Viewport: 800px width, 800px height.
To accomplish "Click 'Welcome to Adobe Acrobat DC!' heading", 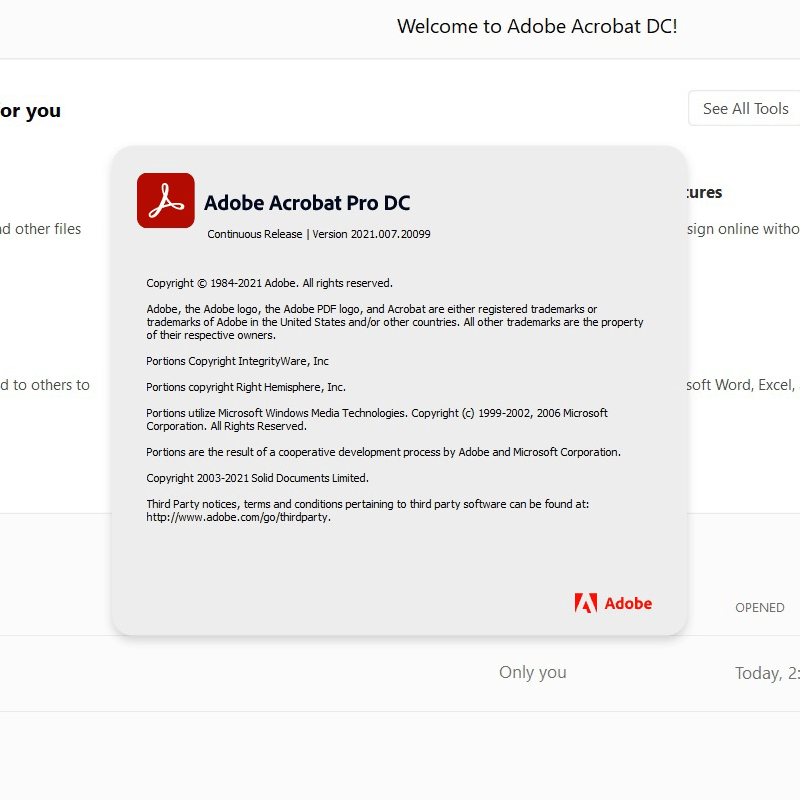I will click(537, 26).
